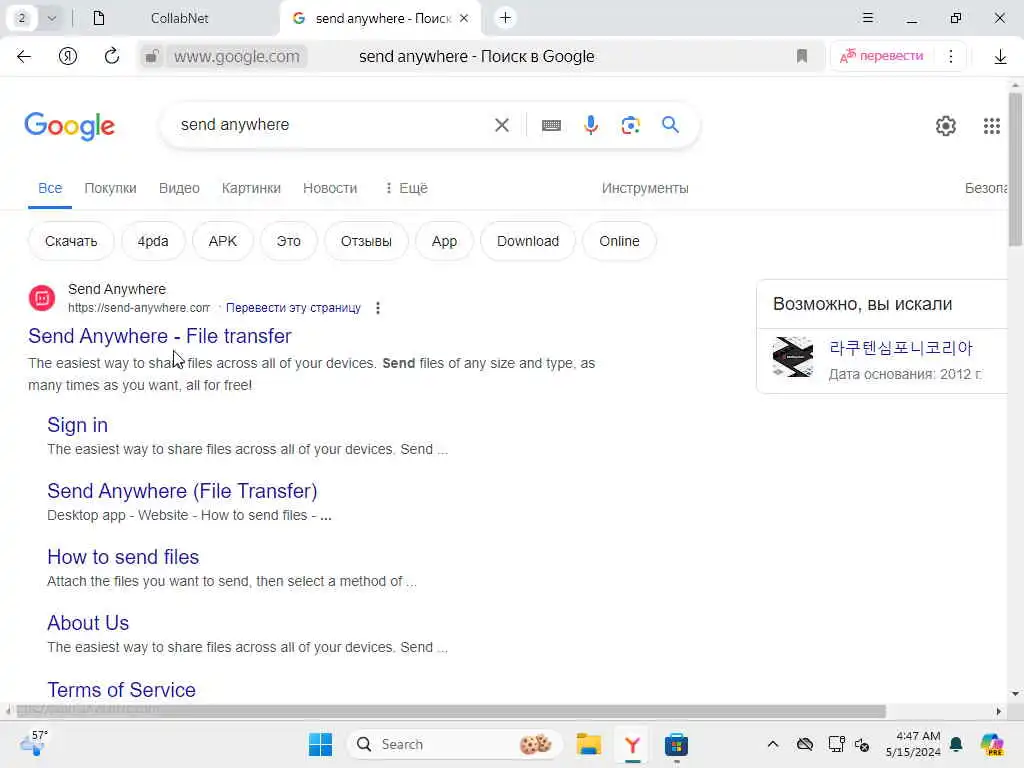Viewport: 1024px width, 768px height.
Task: Bookmark this page with the bookmark icon
Action: coord(802,56)
